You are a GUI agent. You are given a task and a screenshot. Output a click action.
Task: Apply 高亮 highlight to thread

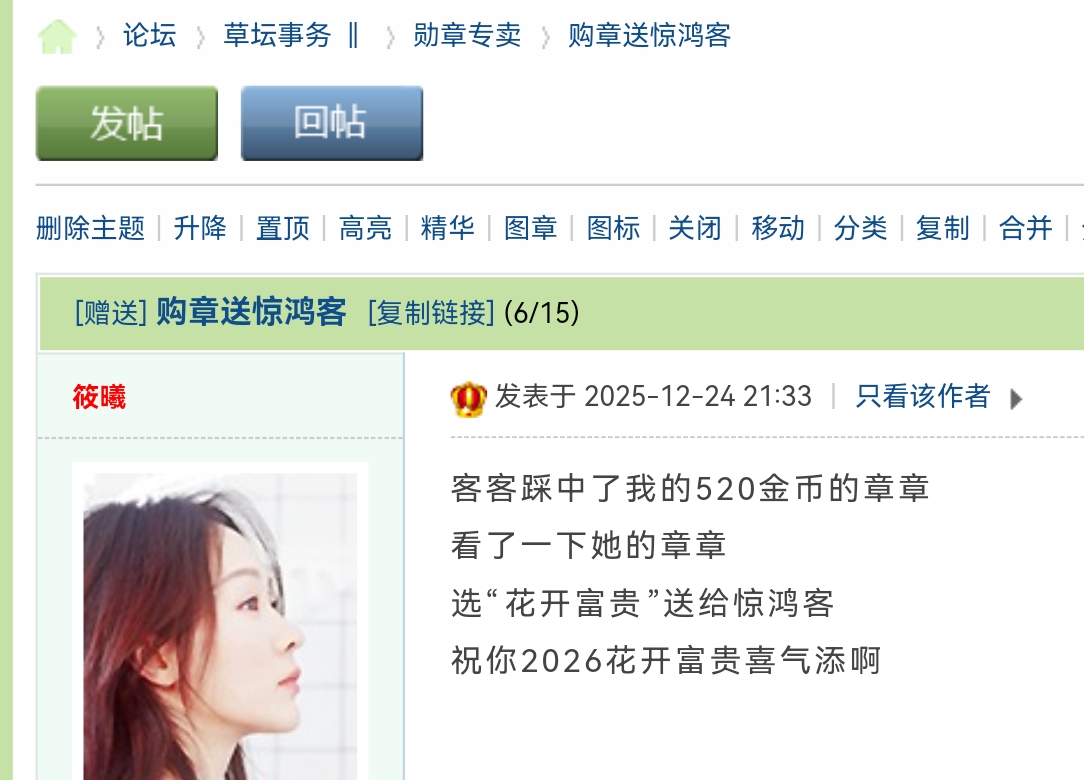click(365, 228)
